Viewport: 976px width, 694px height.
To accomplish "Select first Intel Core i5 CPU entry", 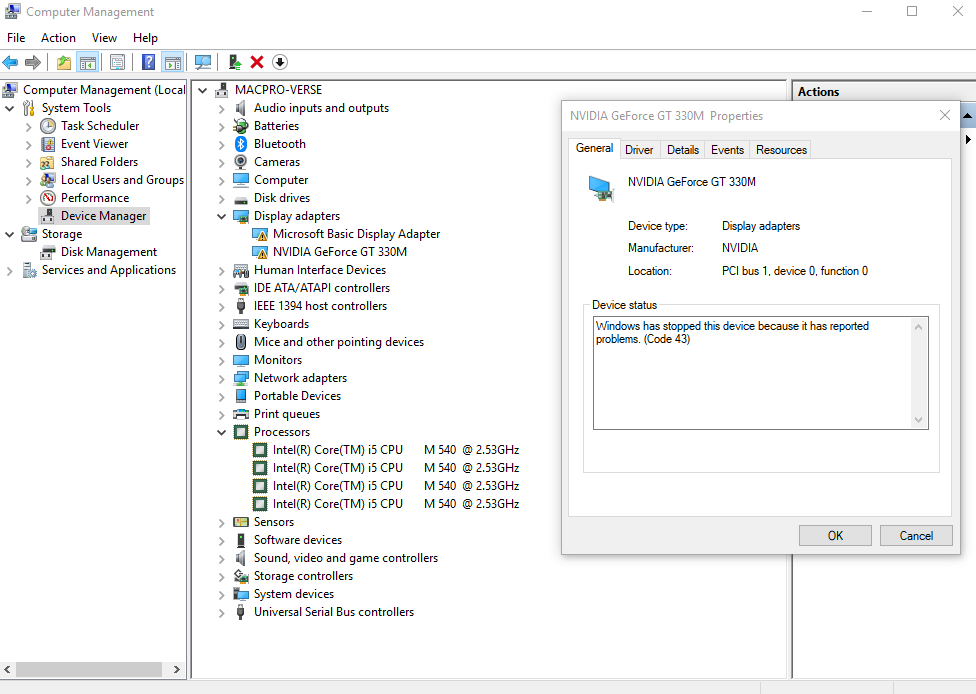I will [x=395, y=450].
